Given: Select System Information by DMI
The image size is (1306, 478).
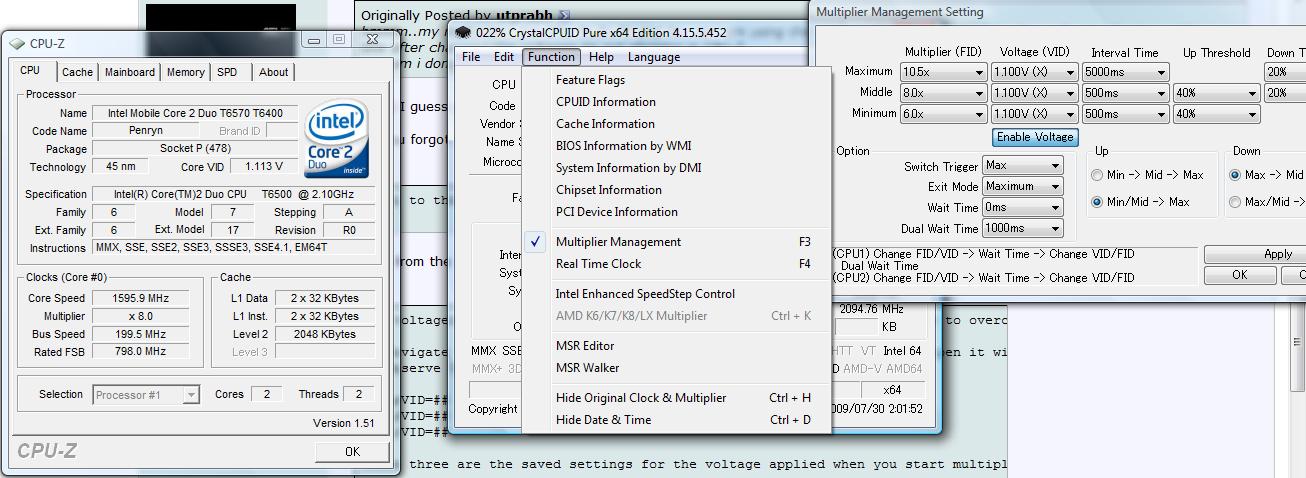Looking at the screenshot, I should 676,168.
